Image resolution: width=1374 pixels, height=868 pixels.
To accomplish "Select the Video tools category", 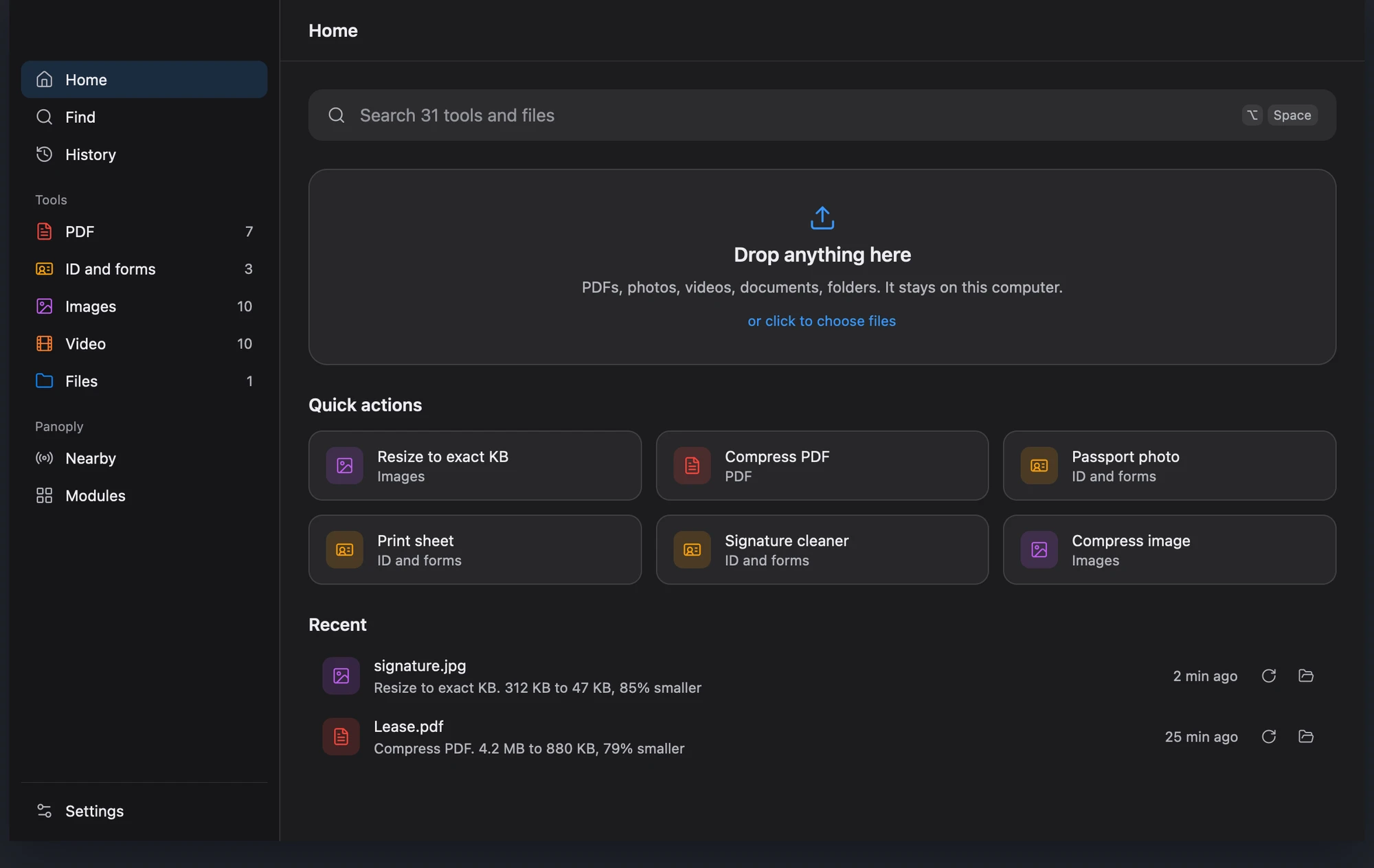I will [x=144, y=343].
